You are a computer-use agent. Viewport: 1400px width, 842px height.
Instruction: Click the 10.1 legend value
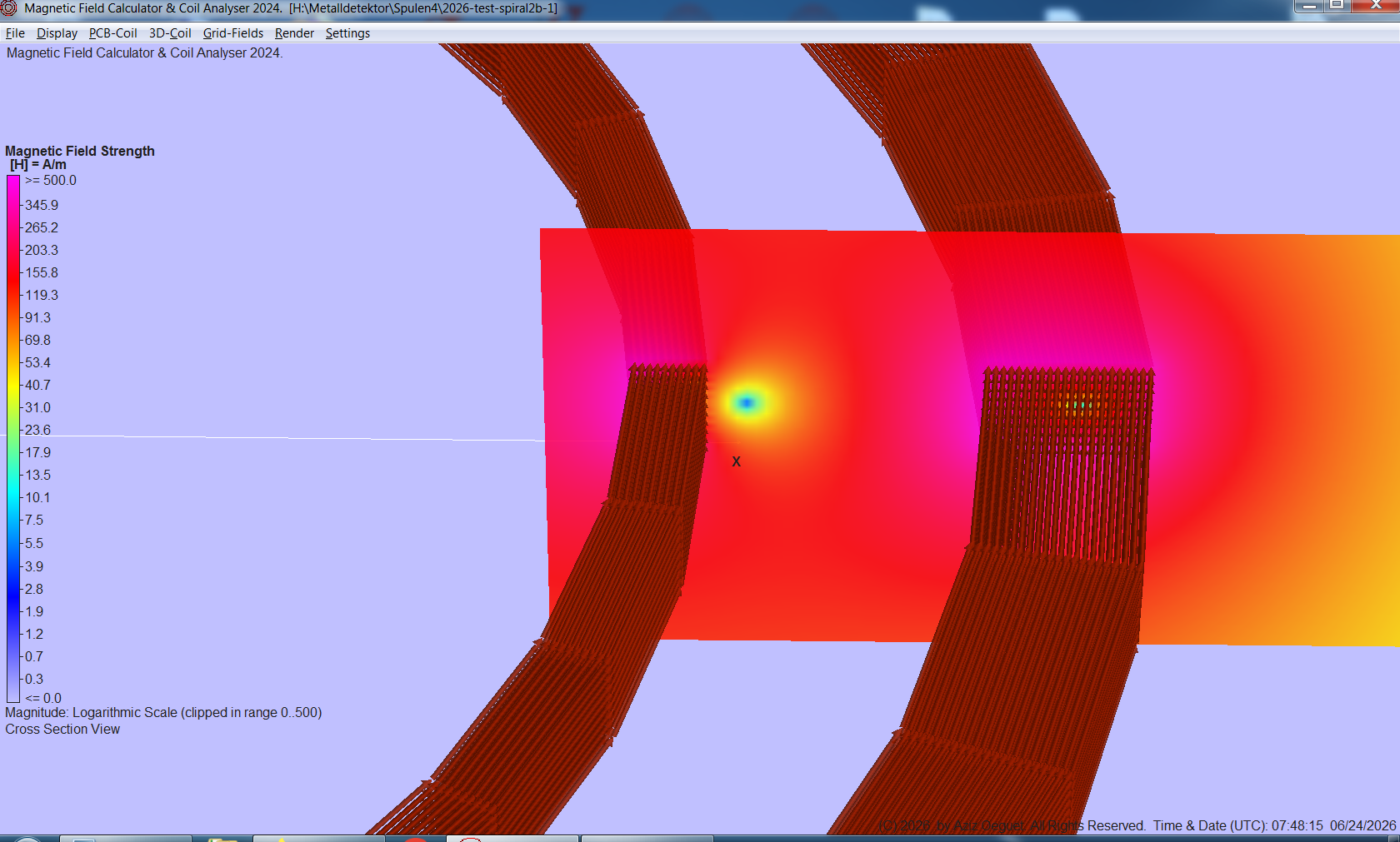37,497
